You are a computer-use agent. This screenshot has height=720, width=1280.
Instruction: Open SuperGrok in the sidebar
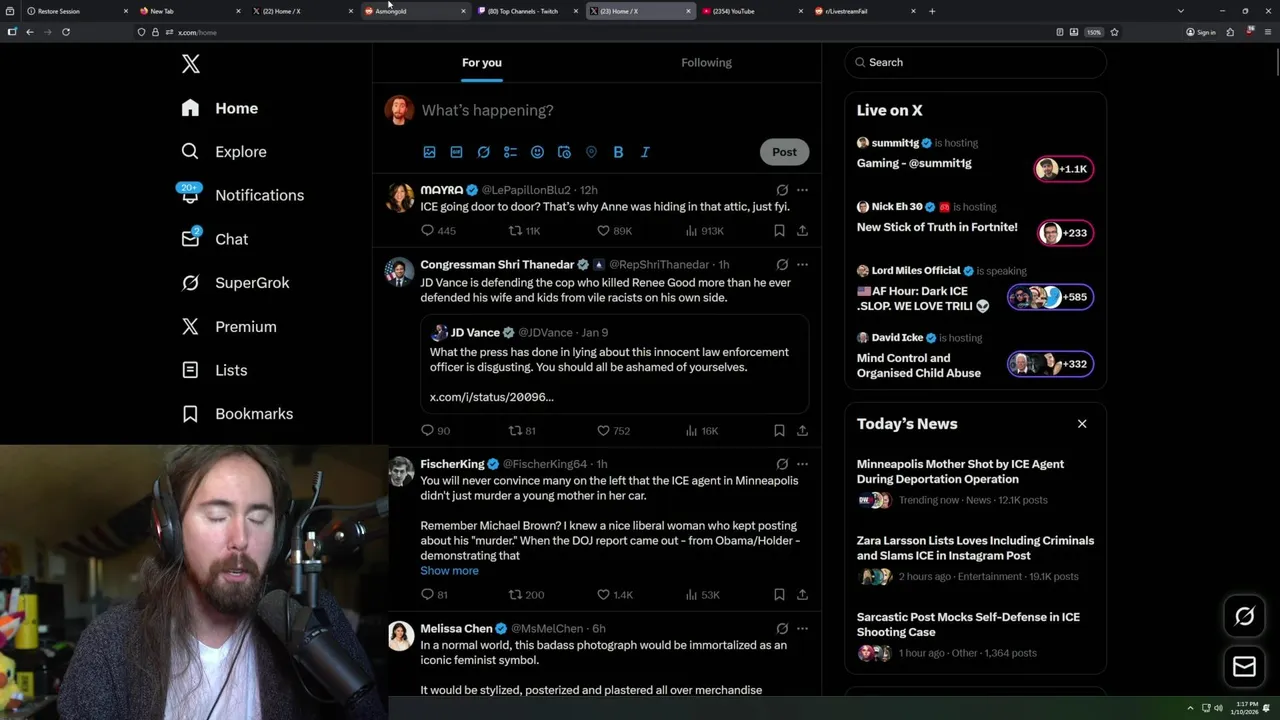(x=235, y=283)
